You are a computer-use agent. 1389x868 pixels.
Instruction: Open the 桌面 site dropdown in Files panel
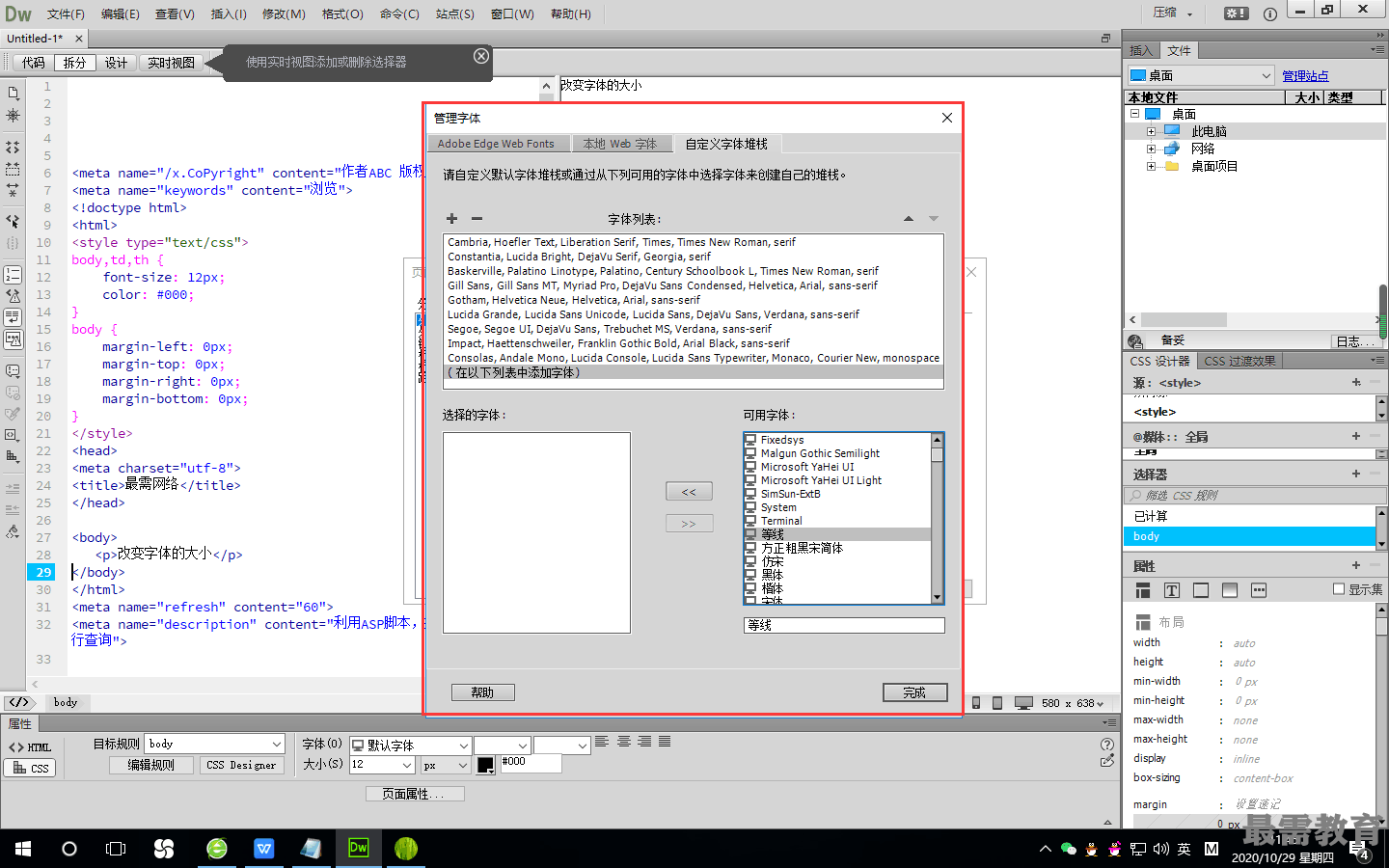point(1202,75)
